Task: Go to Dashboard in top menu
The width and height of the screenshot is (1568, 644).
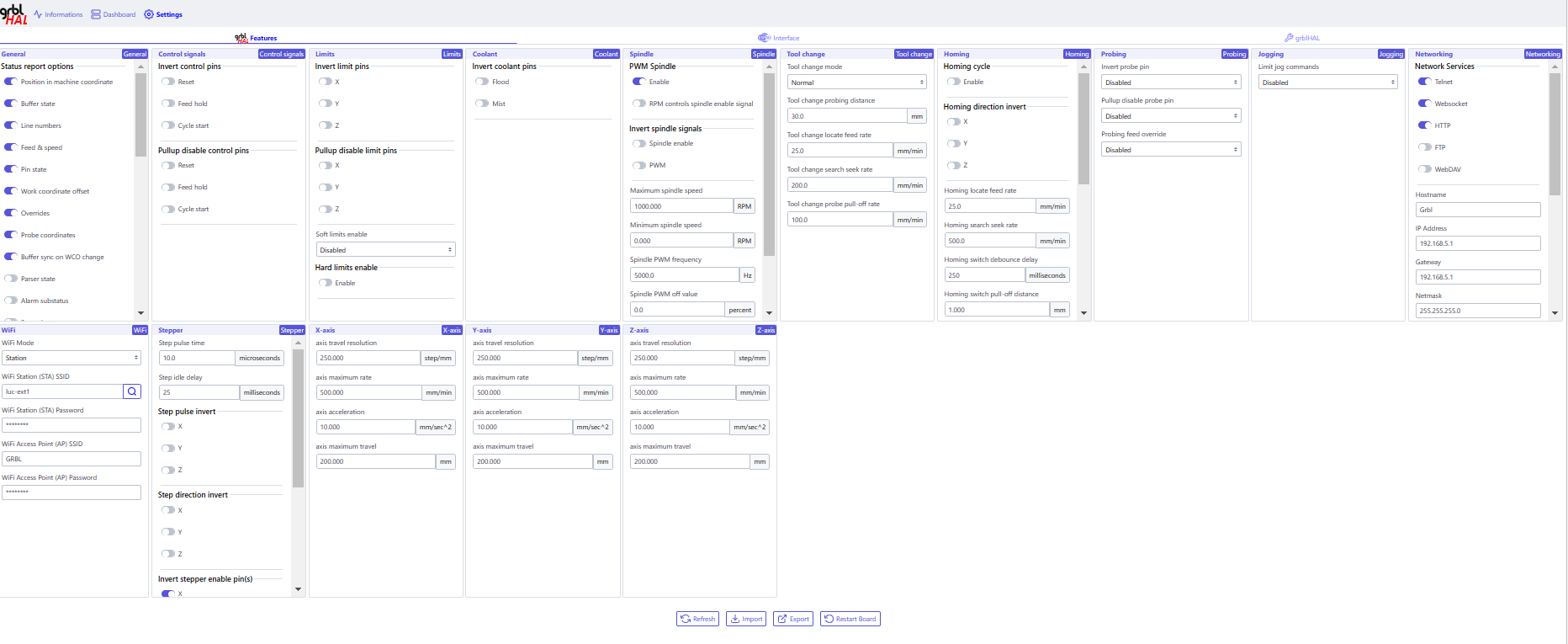Action: click(113, 14)
